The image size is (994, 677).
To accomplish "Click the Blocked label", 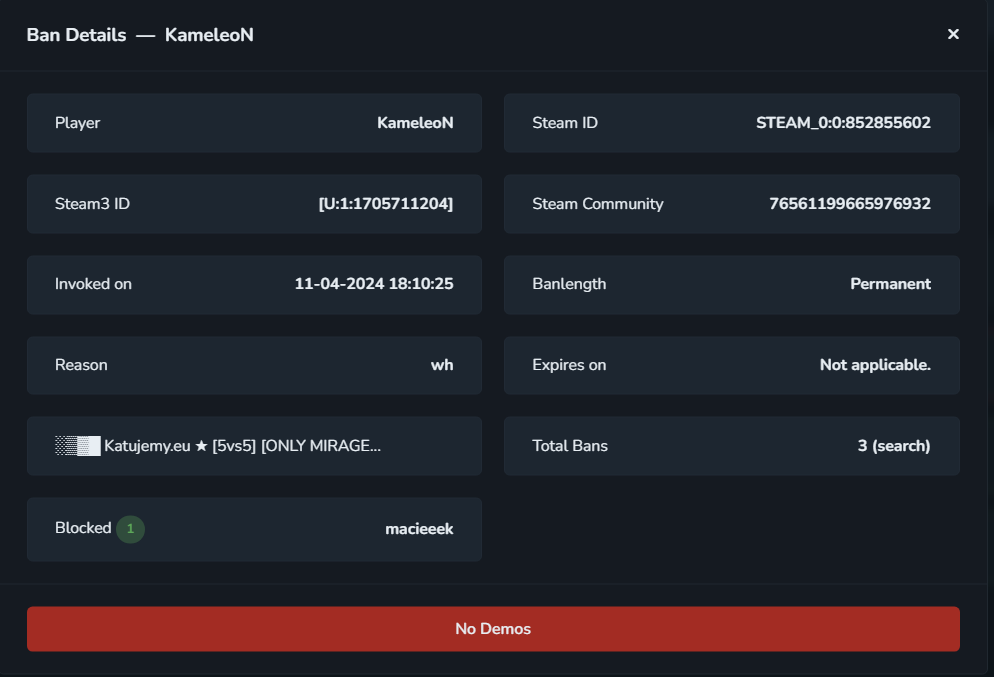I will 83,528.
